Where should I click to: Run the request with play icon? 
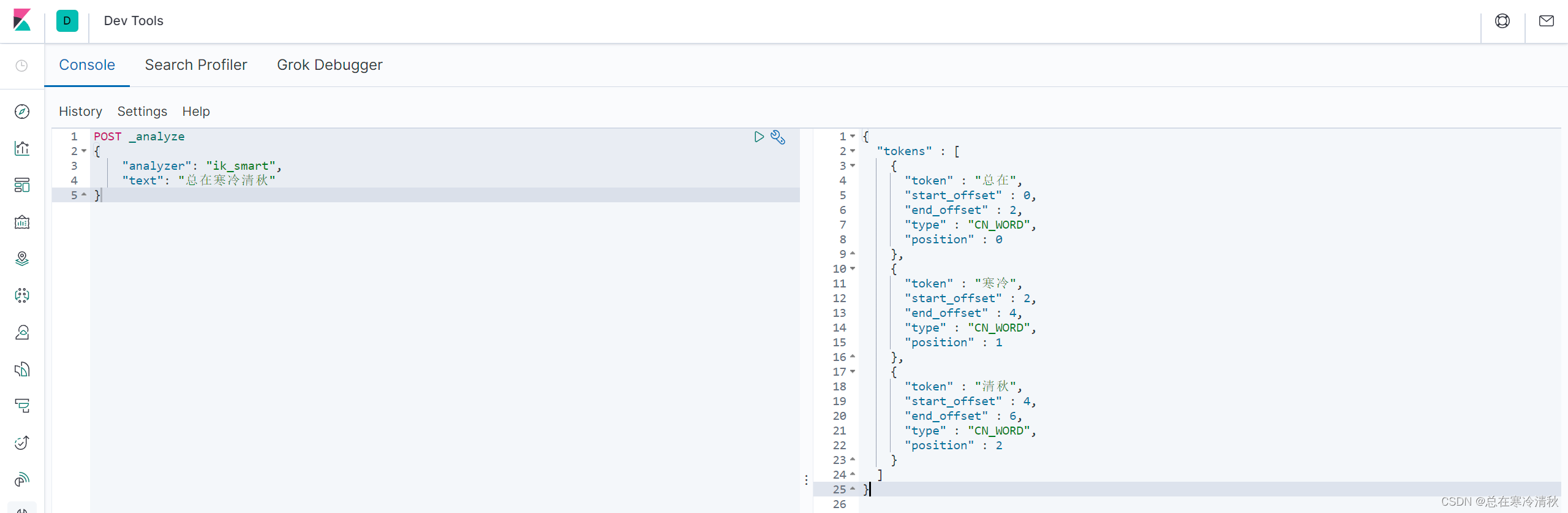[x=759, y=137]
